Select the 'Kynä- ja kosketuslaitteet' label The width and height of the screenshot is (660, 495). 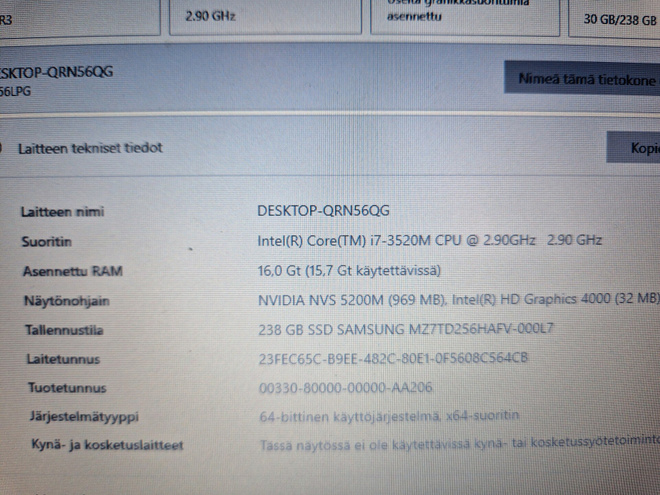click(107, 445)
